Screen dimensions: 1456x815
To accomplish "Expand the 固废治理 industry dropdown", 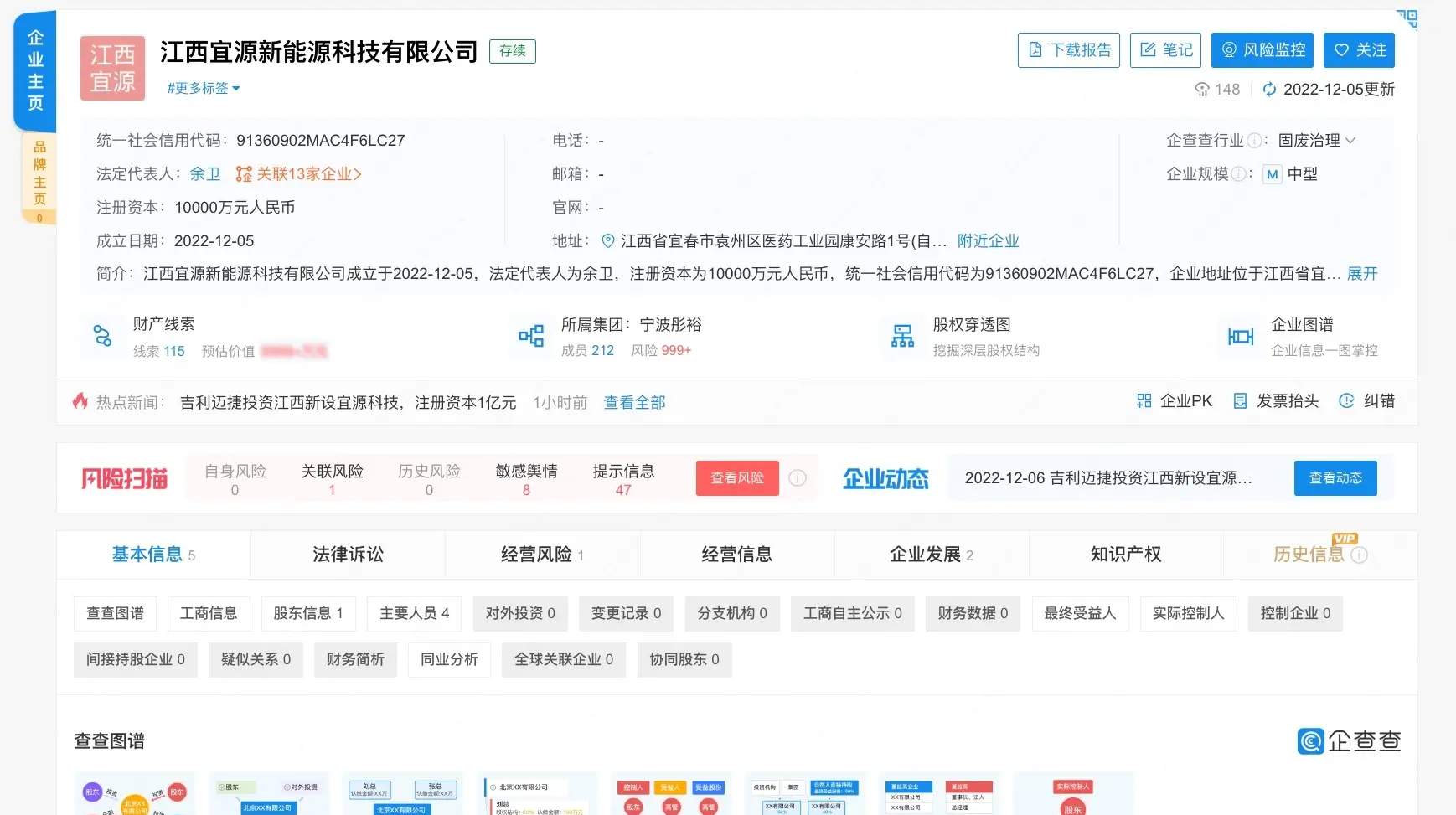I will 1317,141.
